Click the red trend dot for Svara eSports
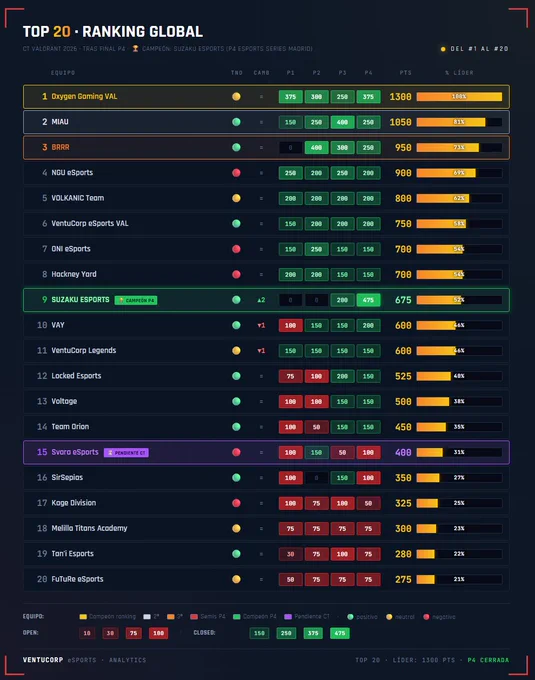This screenshot has height=680, width=535. coord(236,452)
